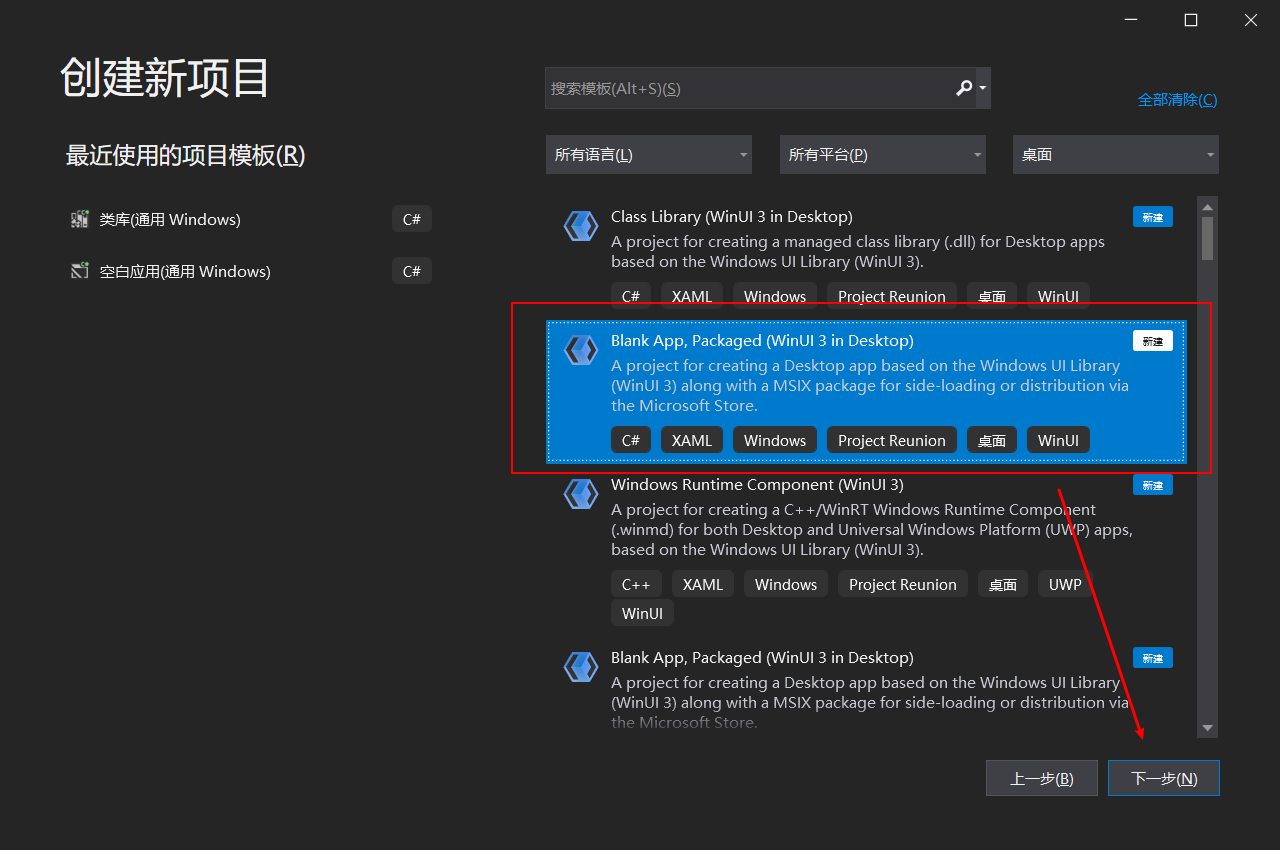Click 桌面 tag under Windows Runtime Component
The image size is (1280, 850).
pos(1003,584)
